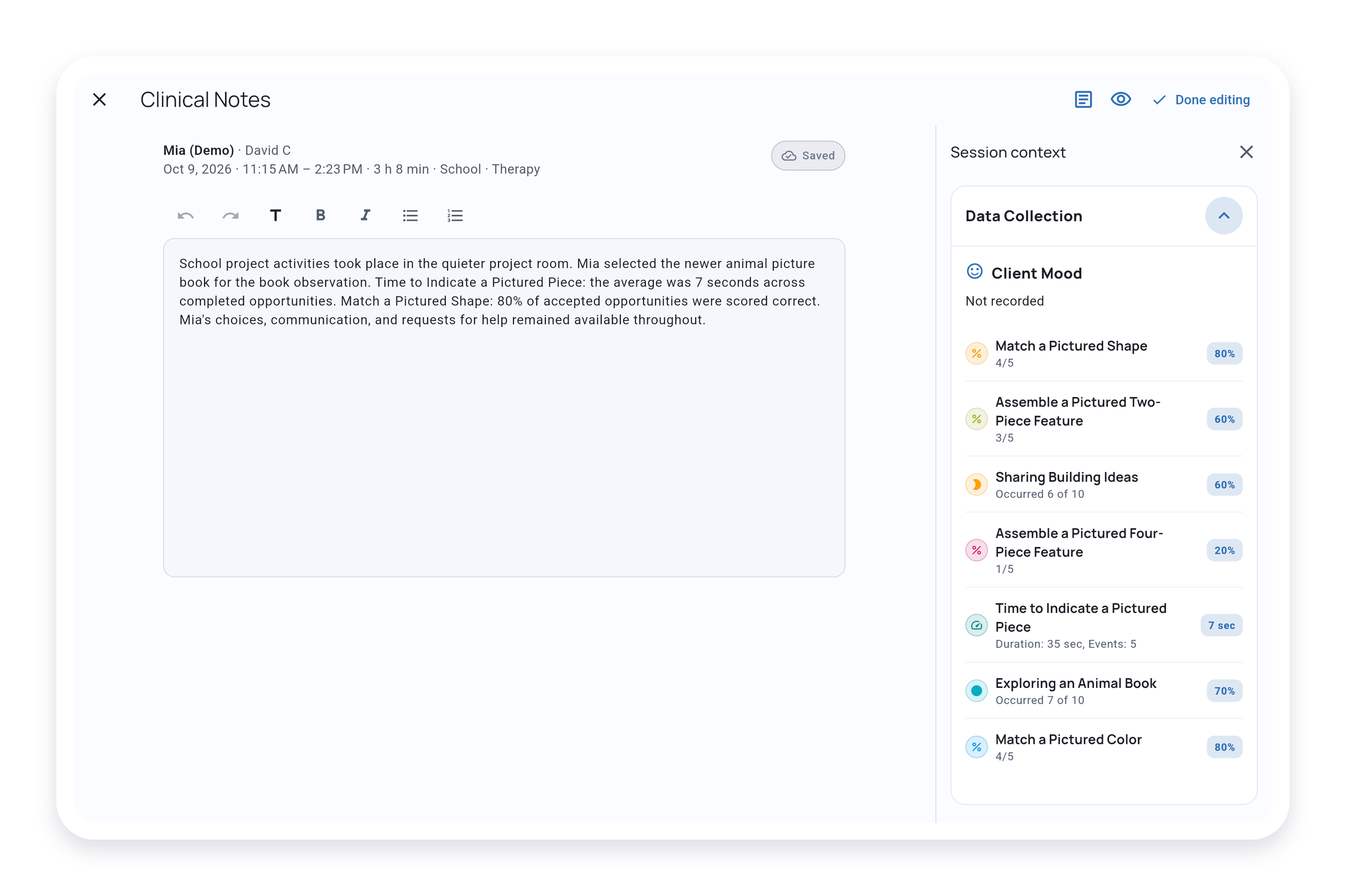1346x896 pixels.
Task: Close the Session context panel
Action: [1246, 152]
